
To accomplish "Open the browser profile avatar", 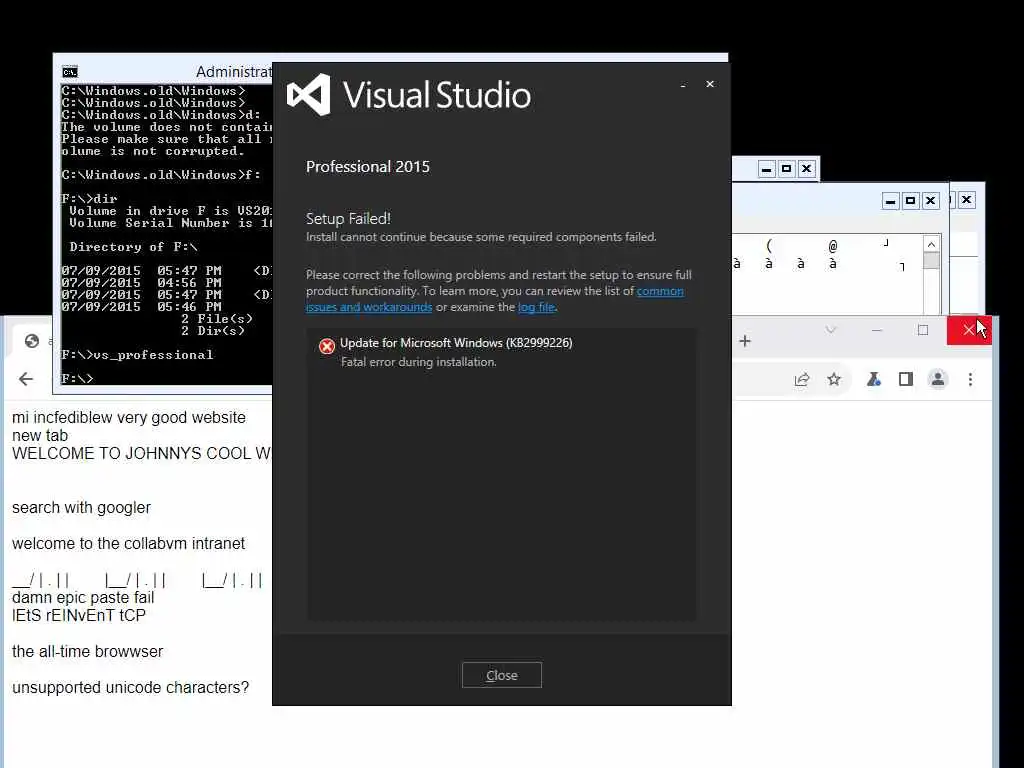I will coord(938,379).
